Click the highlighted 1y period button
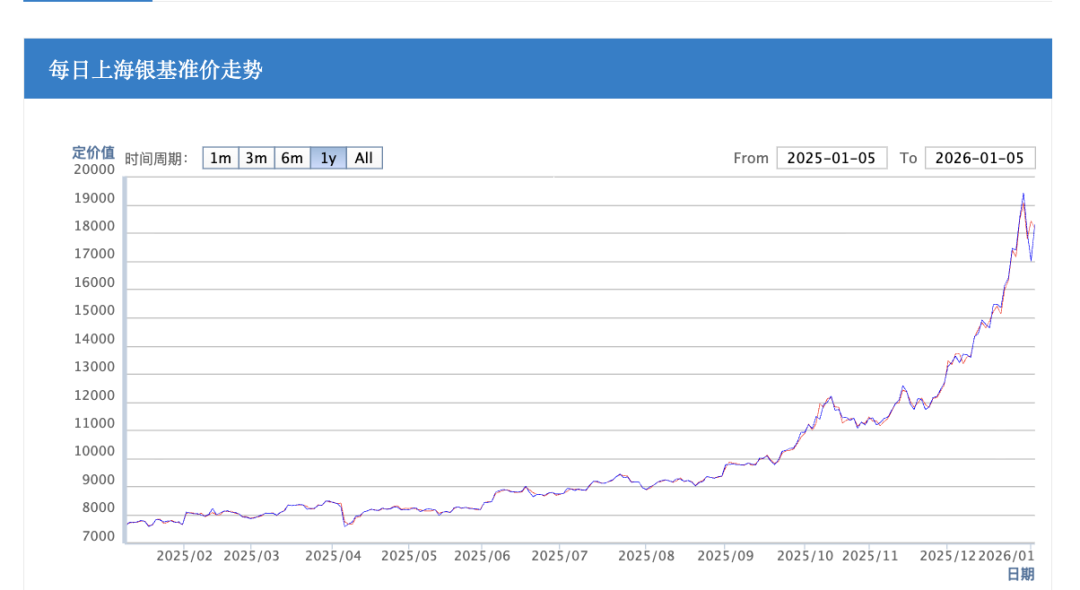This screenshot has height=590, width=1080. click(328, 158)
